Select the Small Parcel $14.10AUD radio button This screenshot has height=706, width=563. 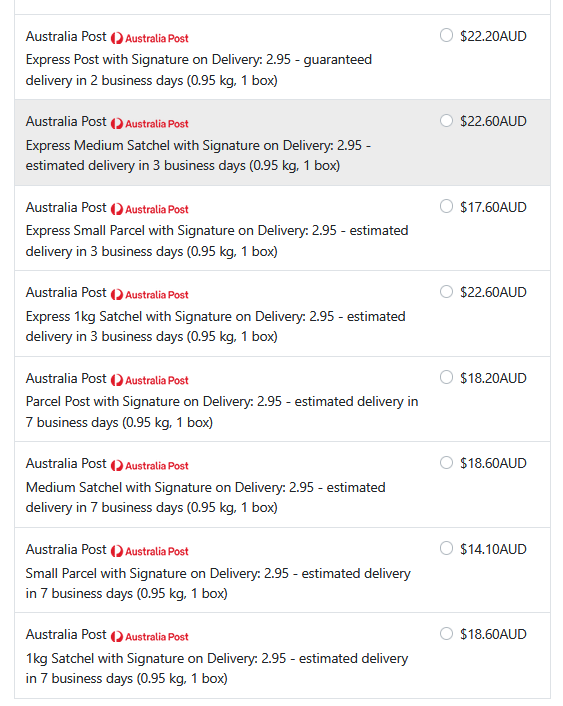click(446, 548)
